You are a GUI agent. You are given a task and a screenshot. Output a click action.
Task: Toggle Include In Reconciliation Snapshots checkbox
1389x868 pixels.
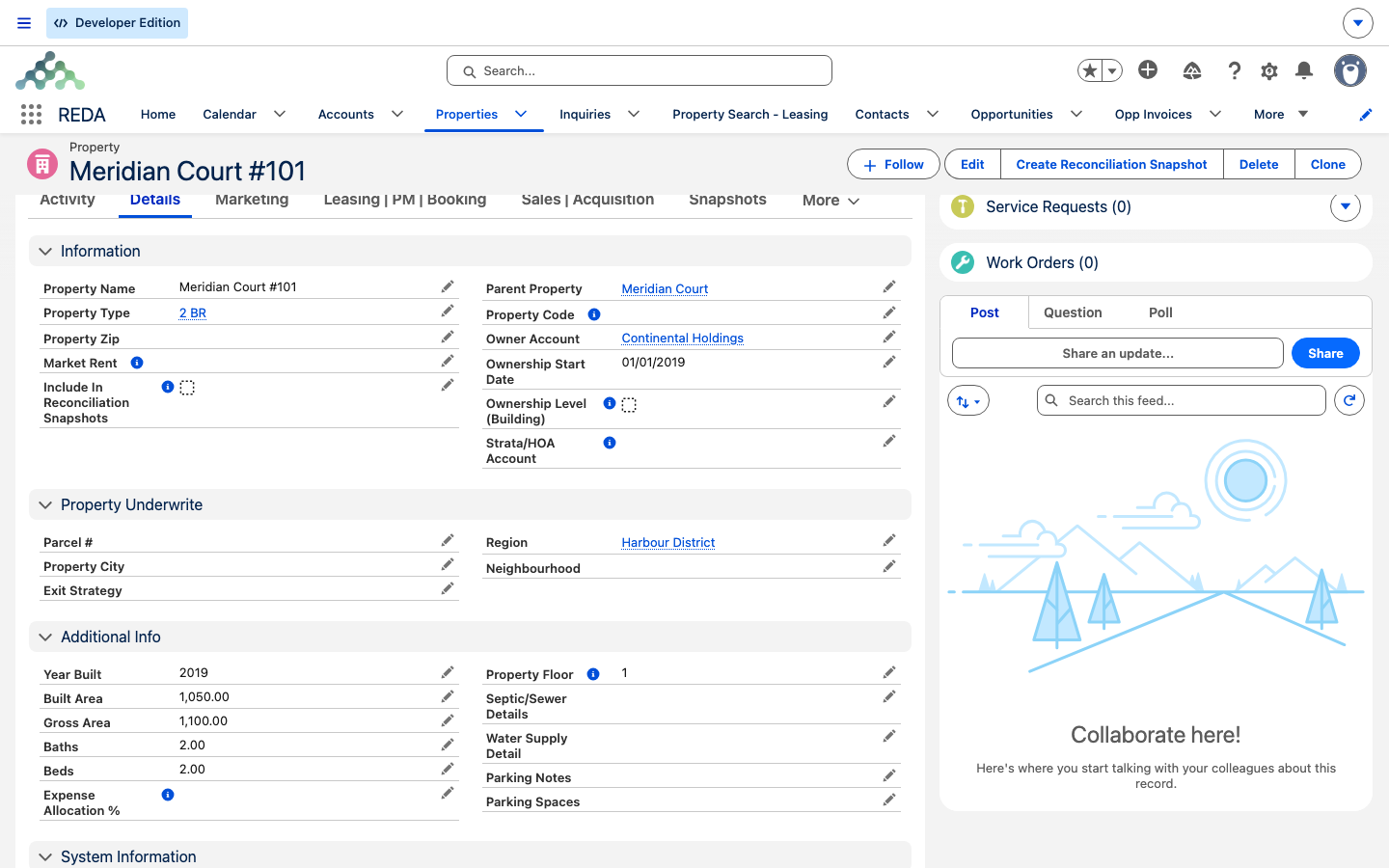(x=187, y=388)
